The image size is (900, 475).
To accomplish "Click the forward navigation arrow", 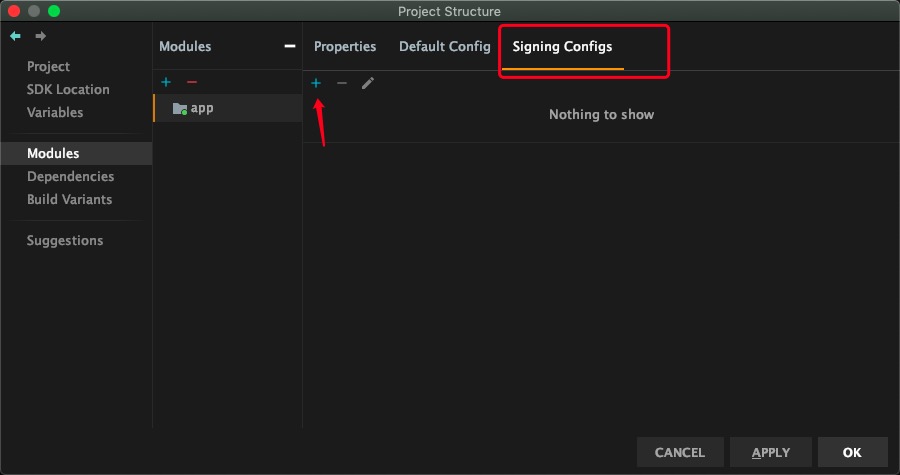I will coord(40,36).
